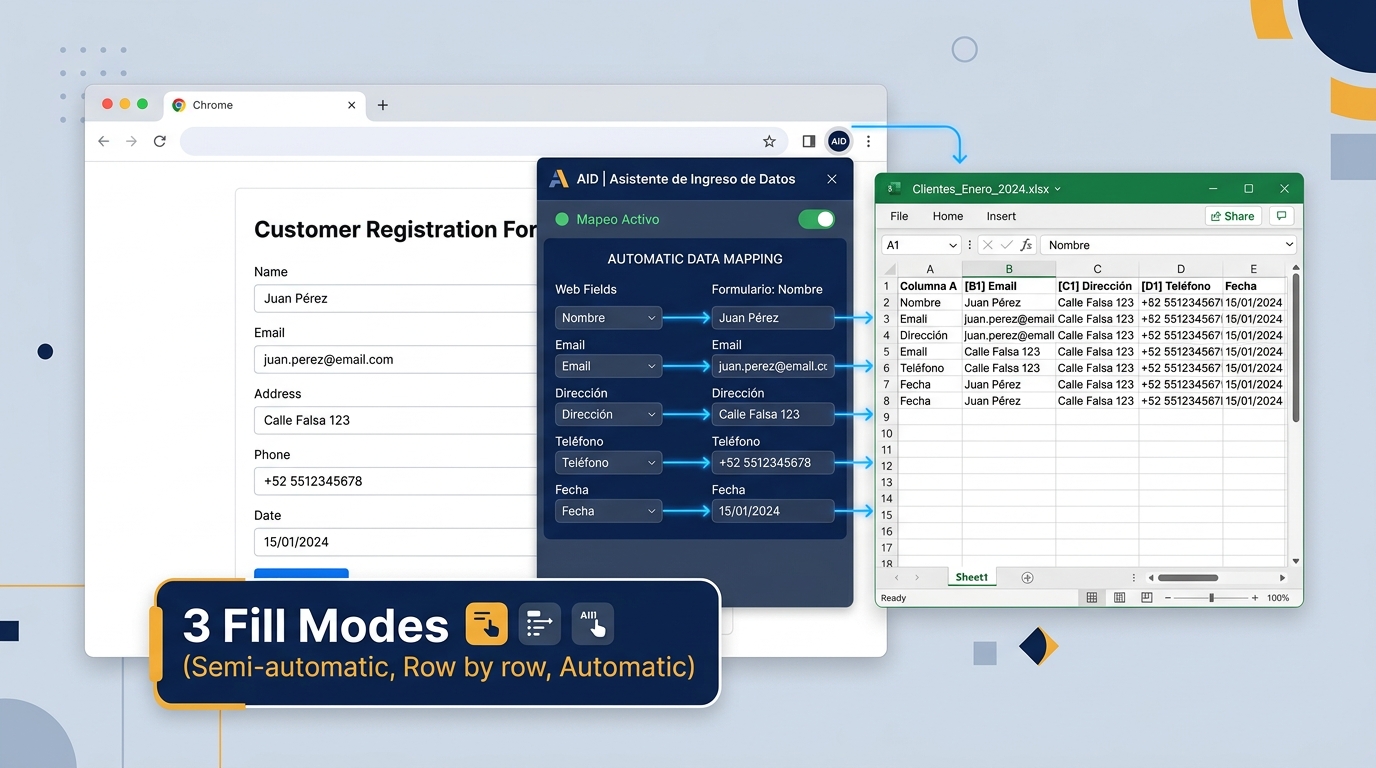Click Excel's horizontal scrollbar thumb
This screenshot has height=768, width=1376.
[x=1188, y=578]
